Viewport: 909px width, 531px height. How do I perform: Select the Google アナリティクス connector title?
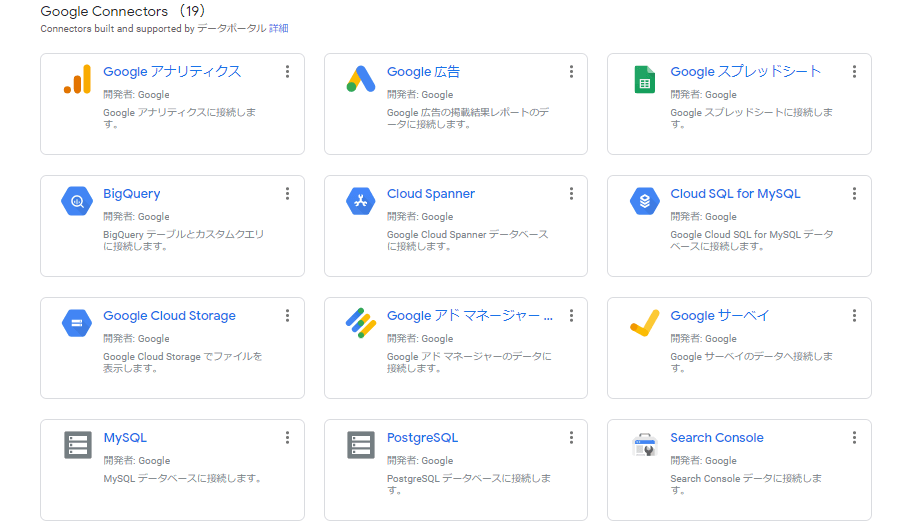tap(172, 71)
